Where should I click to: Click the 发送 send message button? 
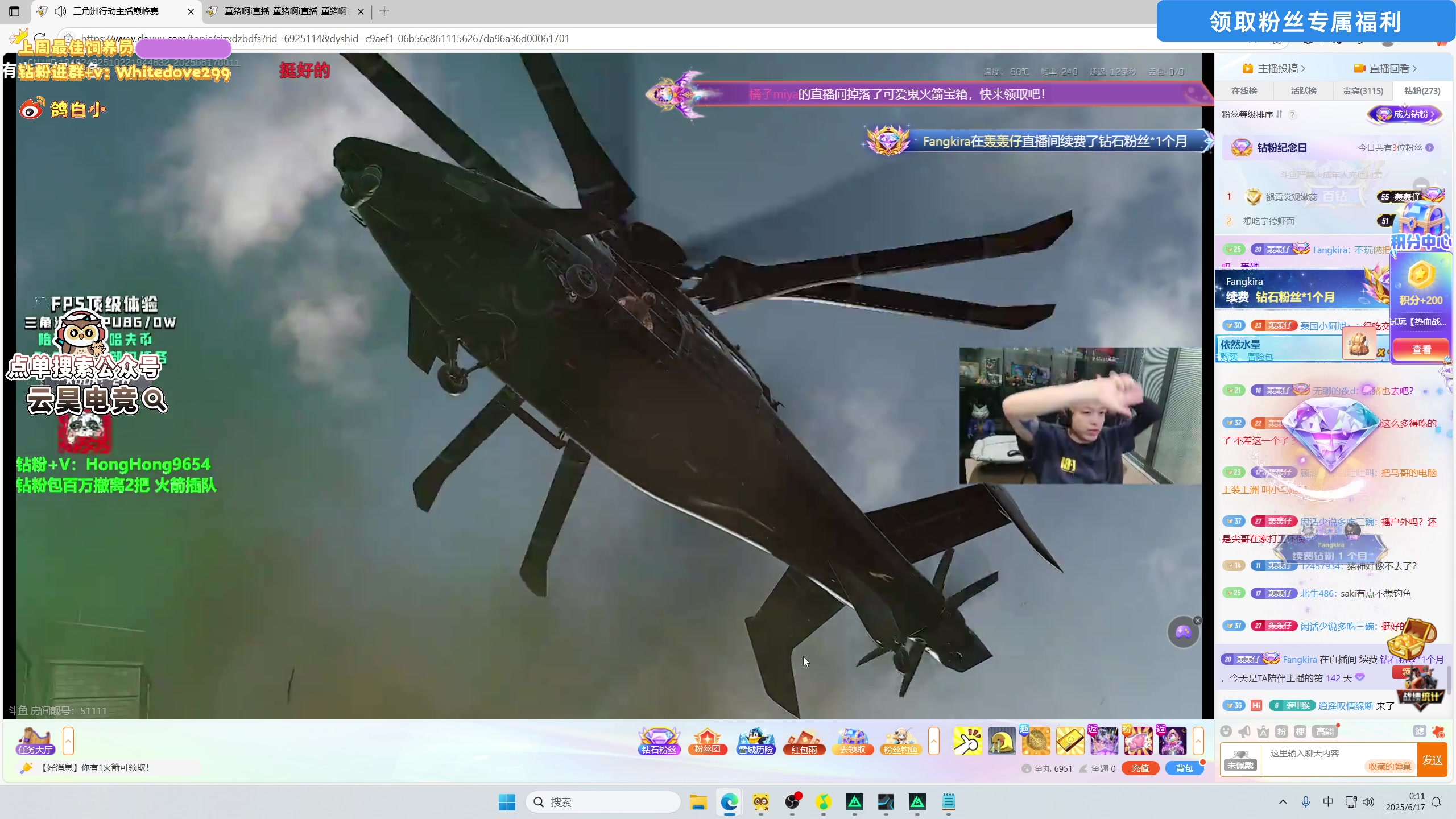coord(1432,760)
